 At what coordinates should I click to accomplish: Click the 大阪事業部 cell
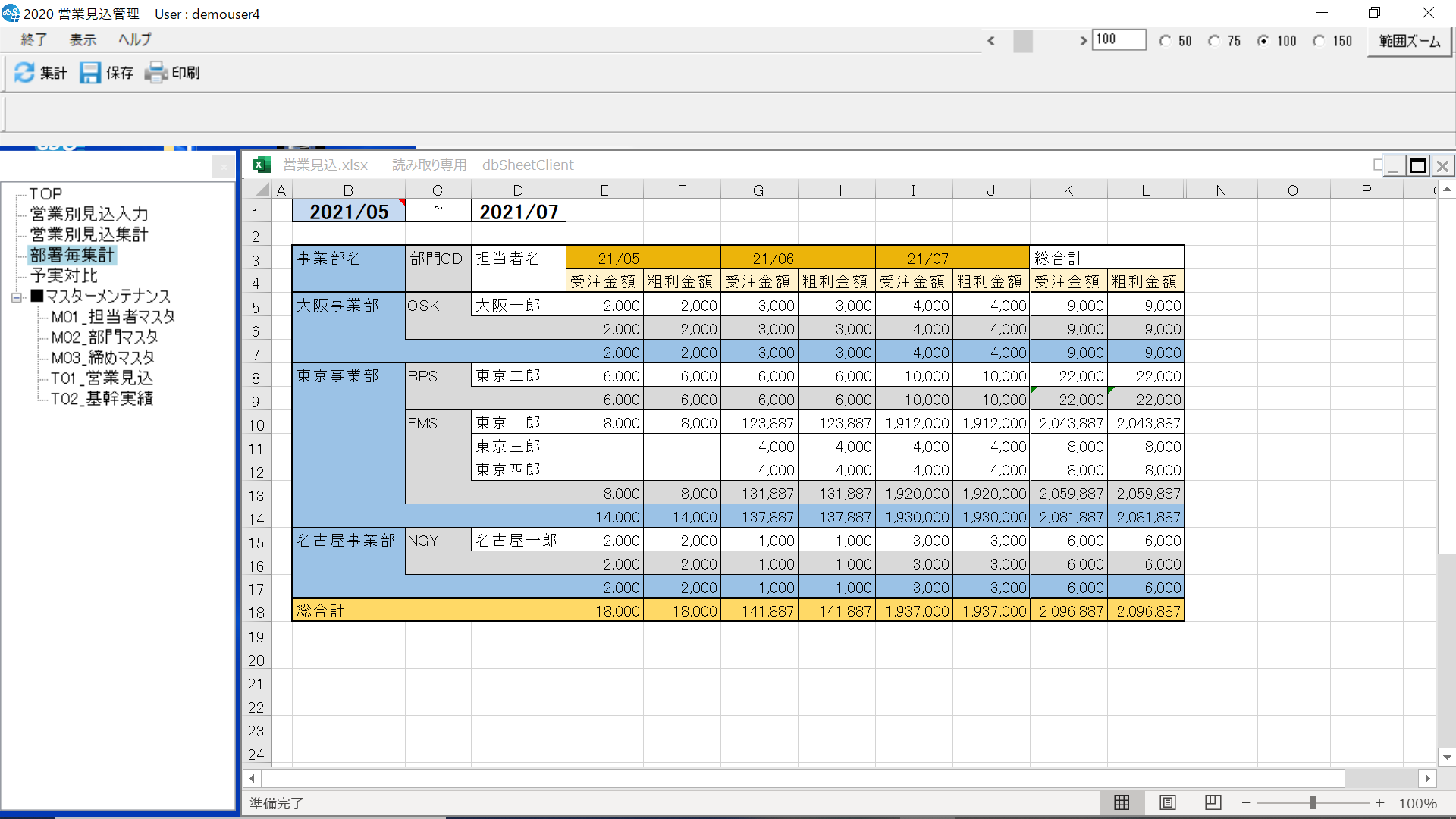tap(349, 306)
